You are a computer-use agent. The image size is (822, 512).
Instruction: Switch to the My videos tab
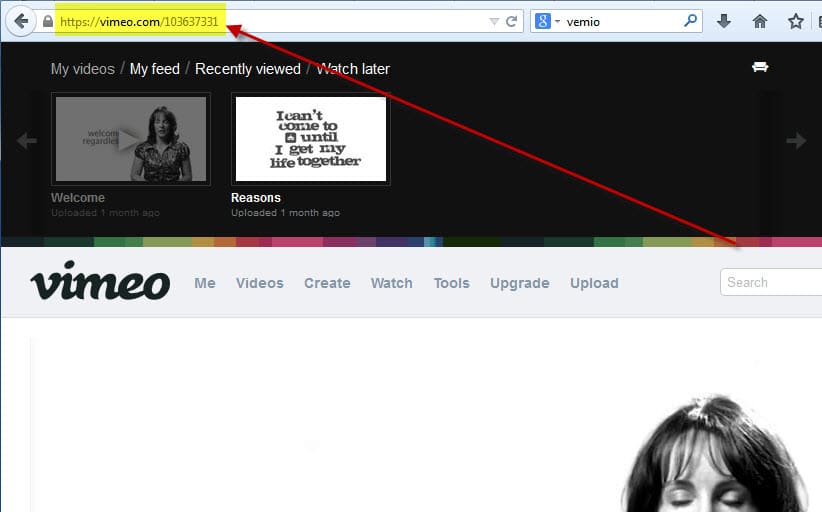click(x=83, y=69)
